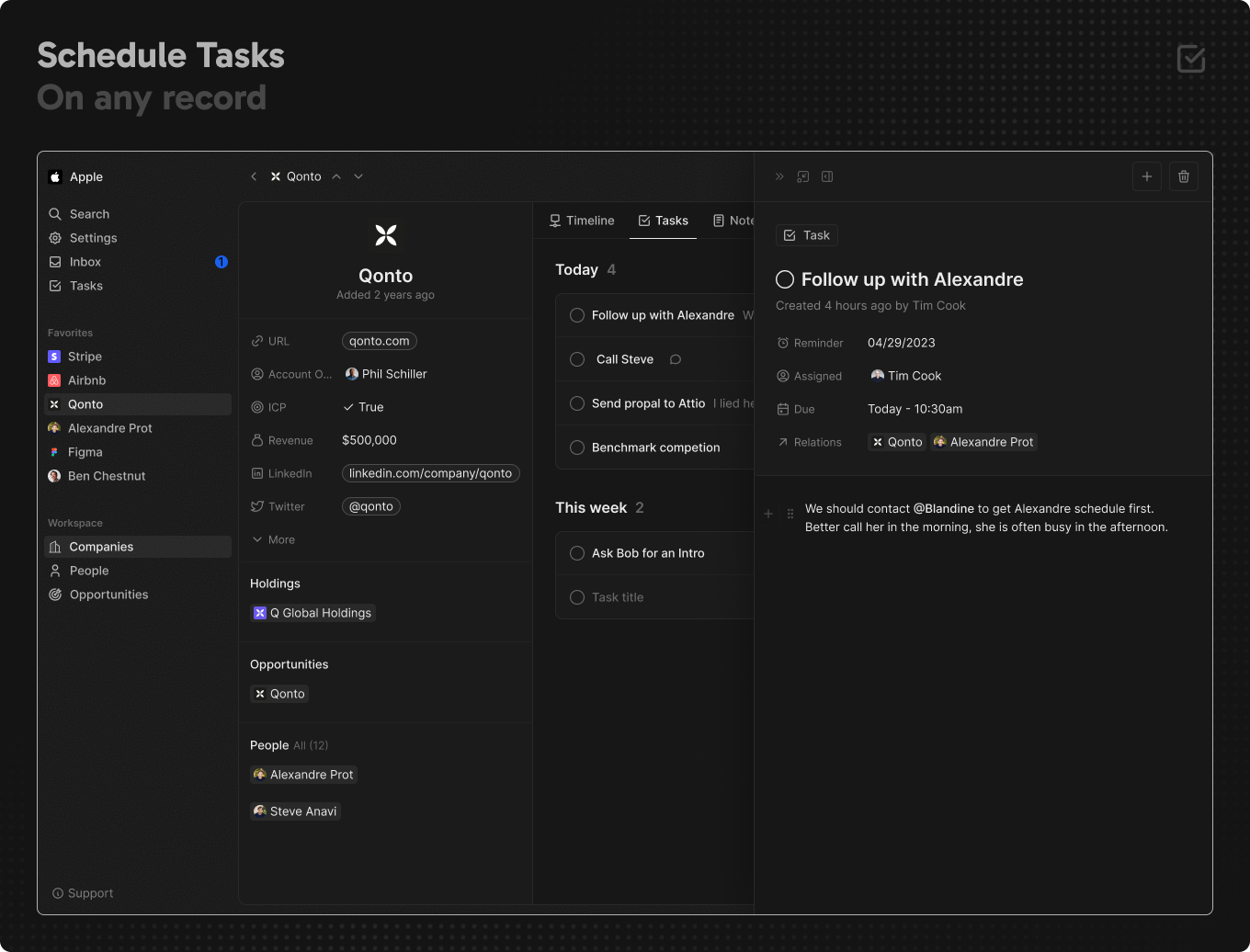
Task: Check off the Call Steve task
Action: click(577, 359)
